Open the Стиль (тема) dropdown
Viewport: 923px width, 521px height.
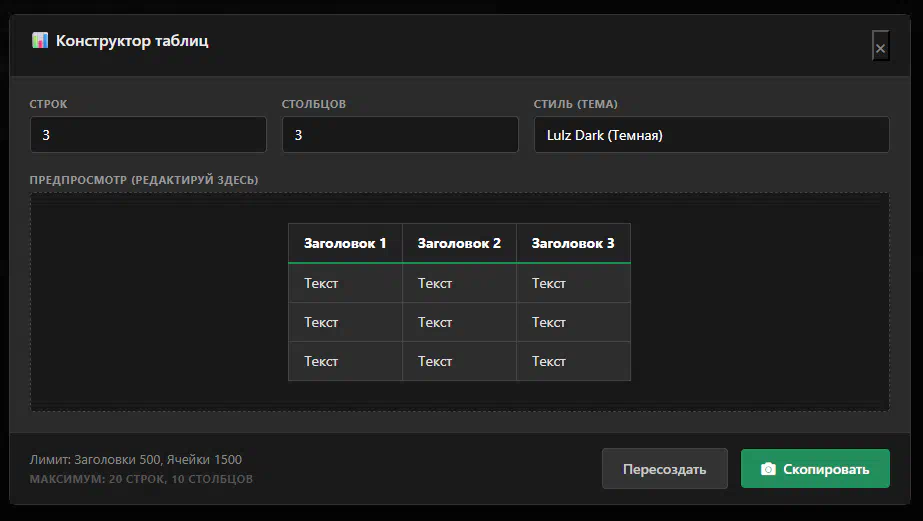(711, 135)
